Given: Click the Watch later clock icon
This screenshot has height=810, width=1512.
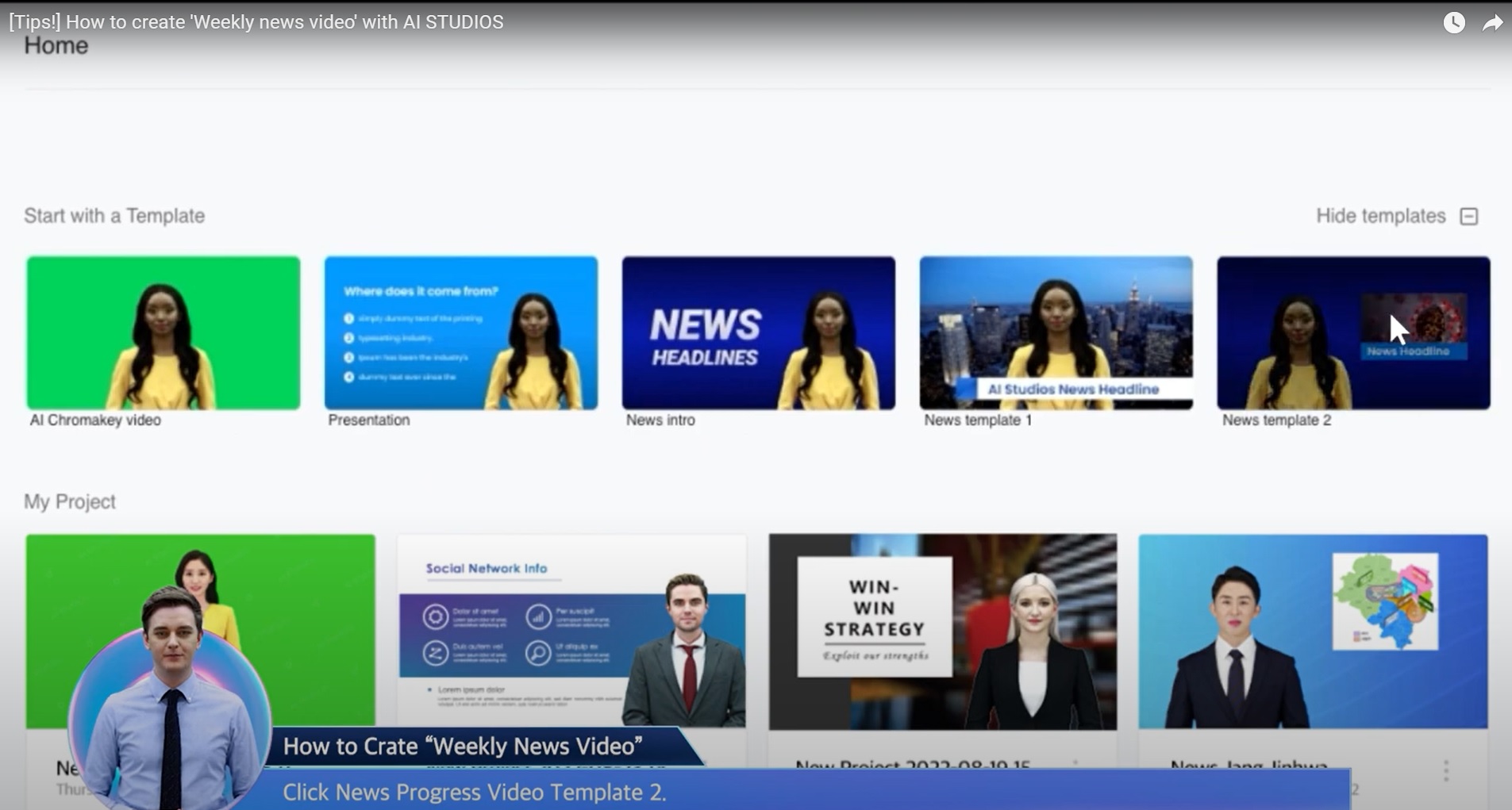Looking at the screenshot, I should pyautogui.click(x=1453, y=22).
